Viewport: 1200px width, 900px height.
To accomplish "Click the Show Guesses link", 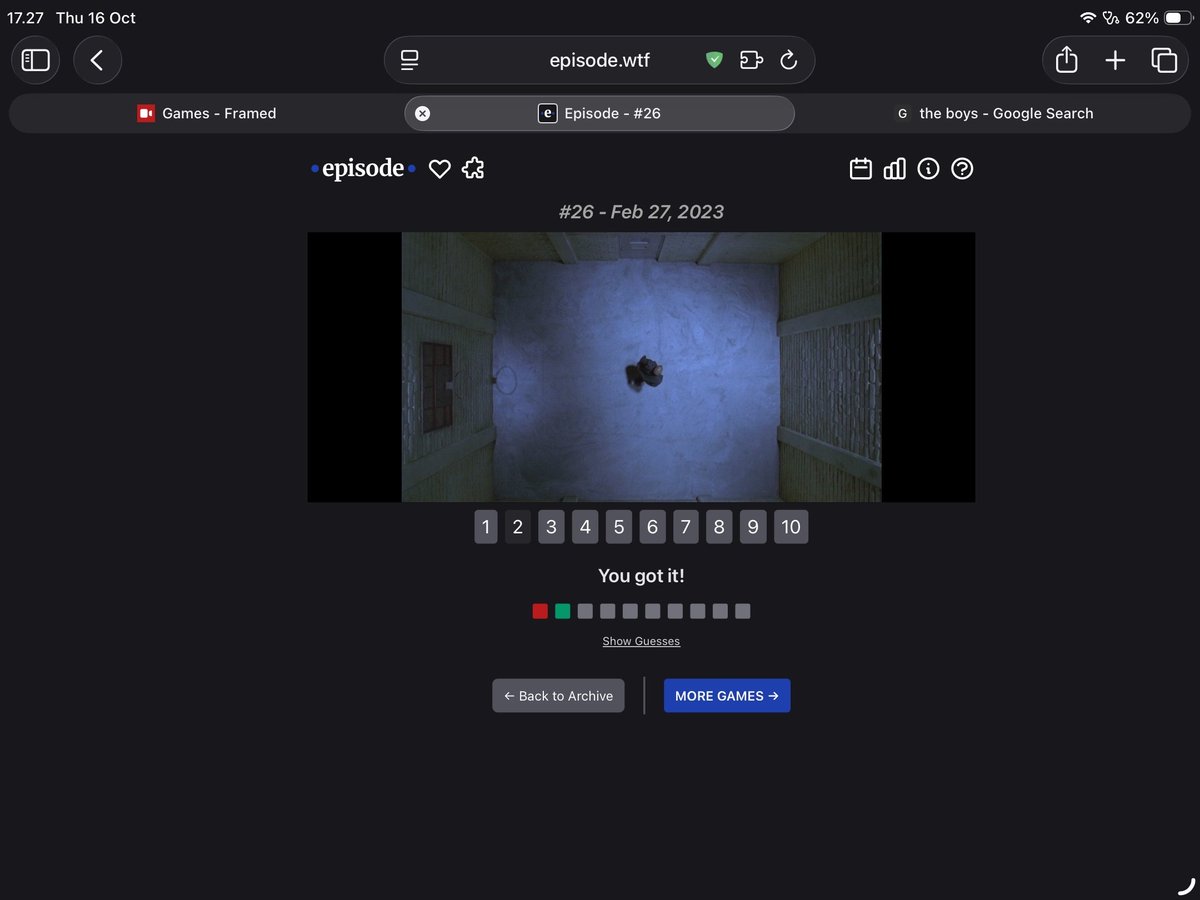I will (x=641, y=641).
